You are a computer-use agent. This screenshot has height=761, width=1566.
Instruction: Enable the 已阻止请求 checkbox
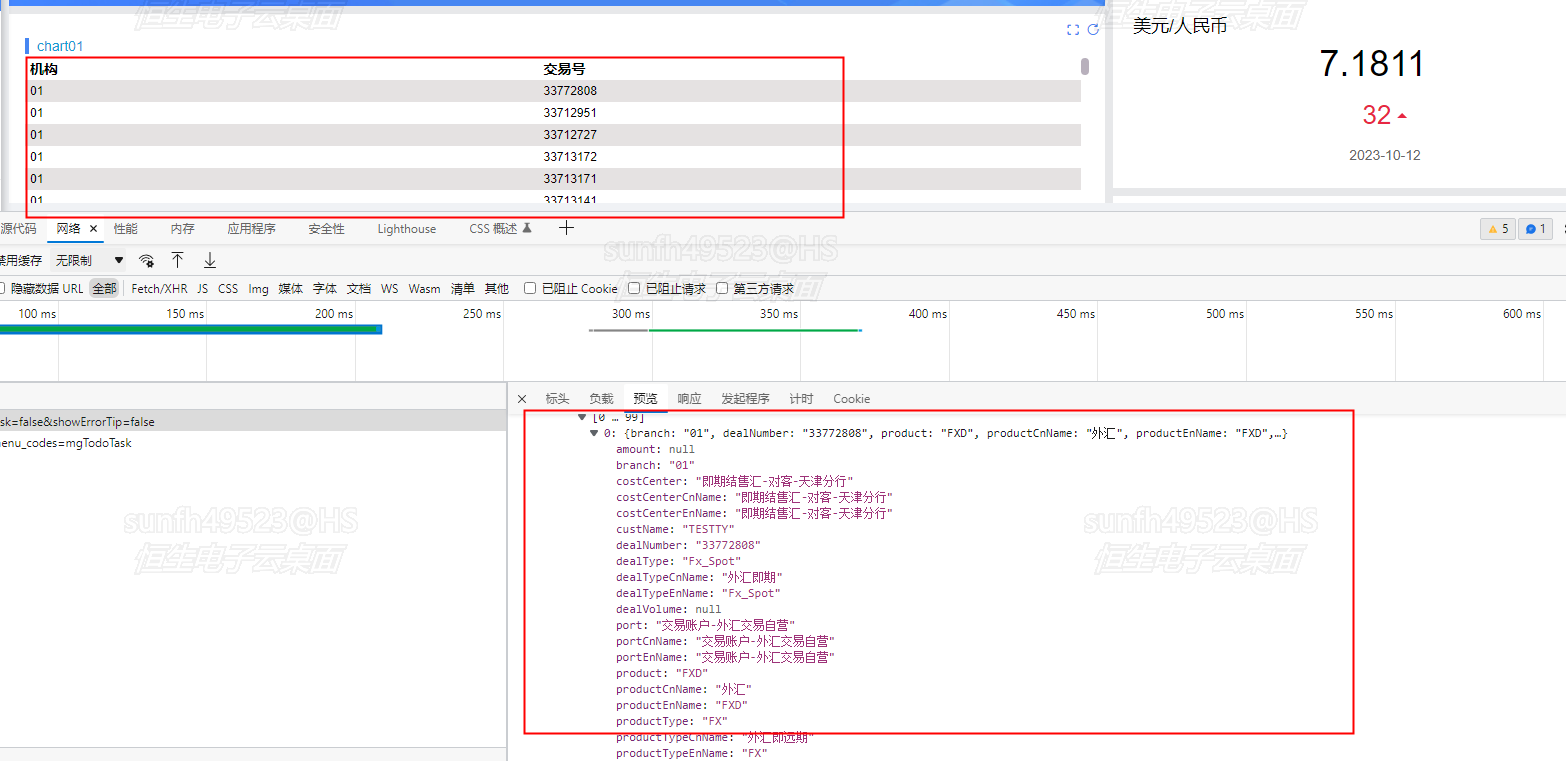pos(634,288)
